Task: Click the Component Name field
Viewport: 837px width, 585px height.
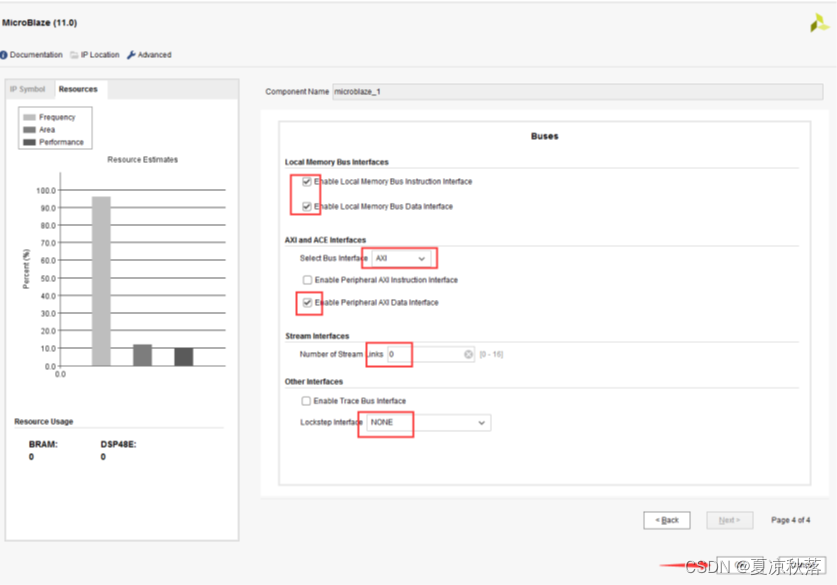Action: click(578, 92)
